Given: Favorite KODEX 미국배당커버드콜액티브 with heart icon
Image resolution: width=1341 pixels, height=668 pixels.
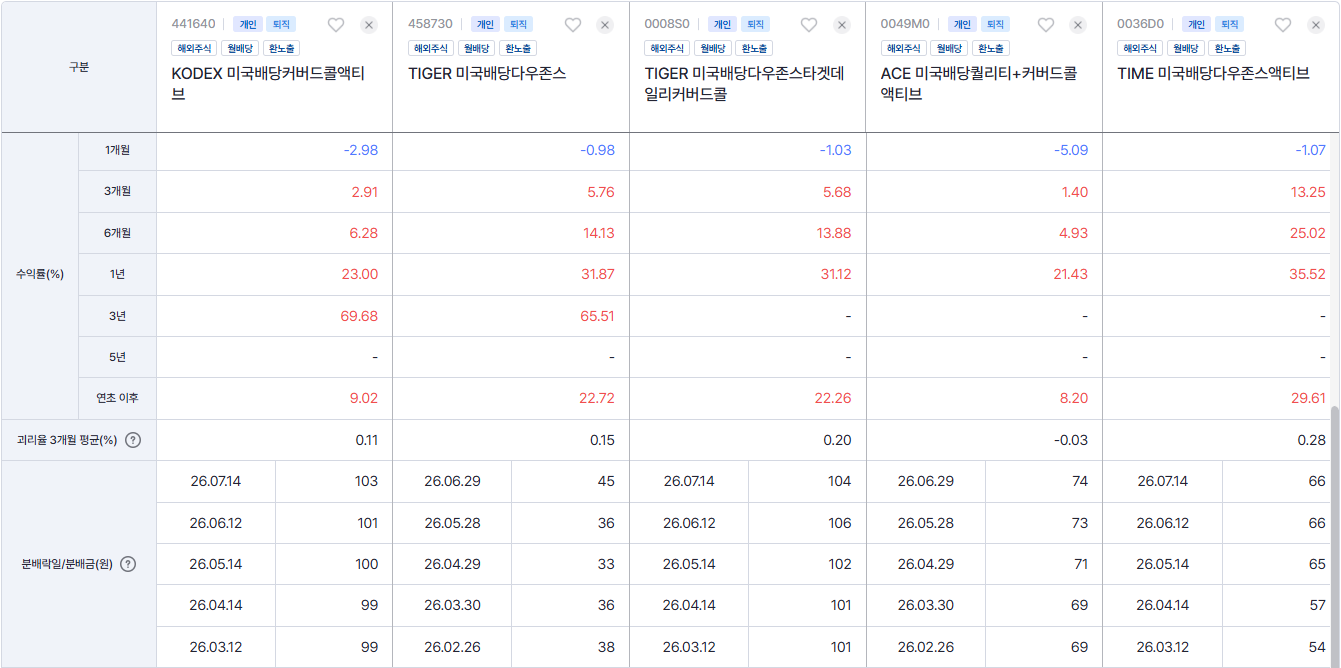Looking at the screenshot, I should [336, 25].
